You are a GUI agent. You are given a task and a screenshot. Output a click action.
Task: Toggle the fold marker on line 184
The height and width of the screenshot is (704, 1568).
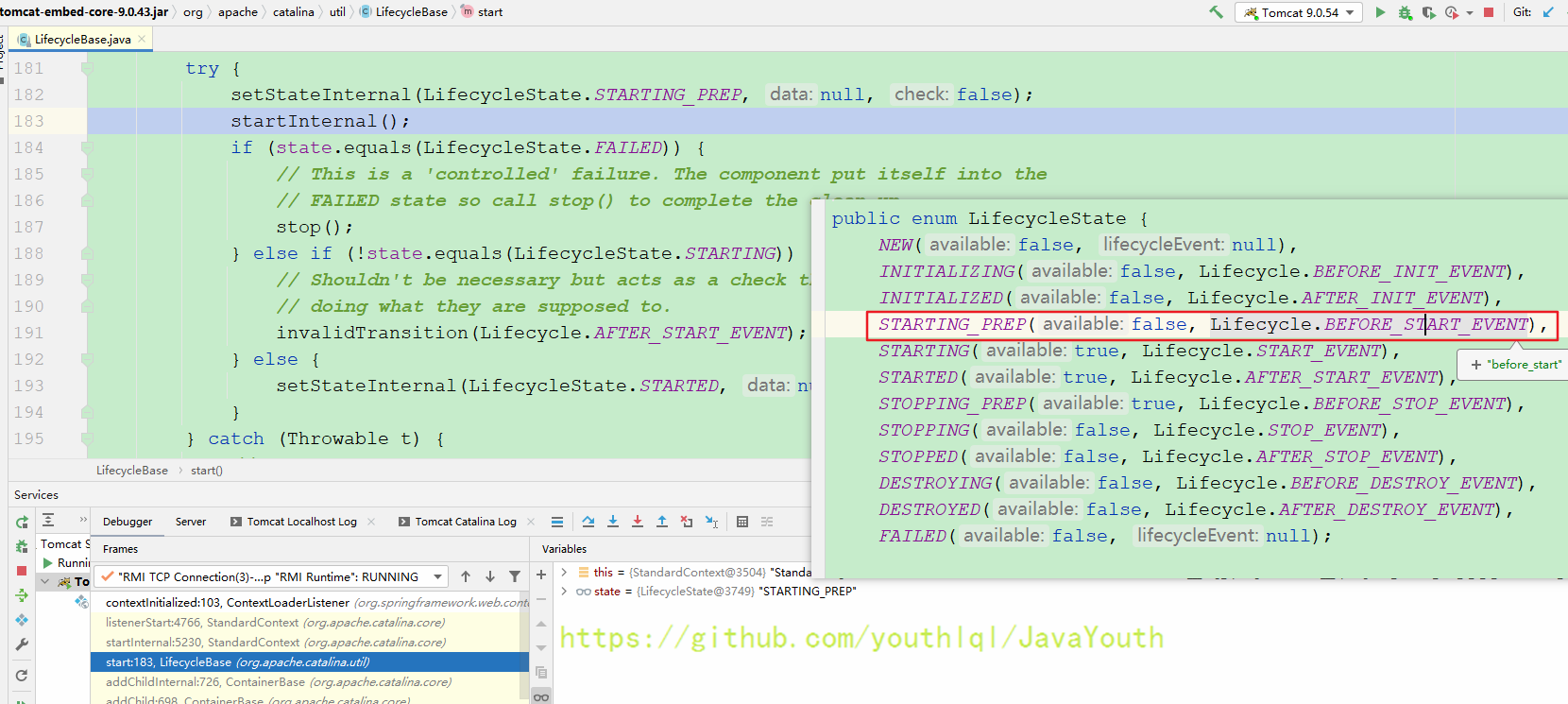87,147
